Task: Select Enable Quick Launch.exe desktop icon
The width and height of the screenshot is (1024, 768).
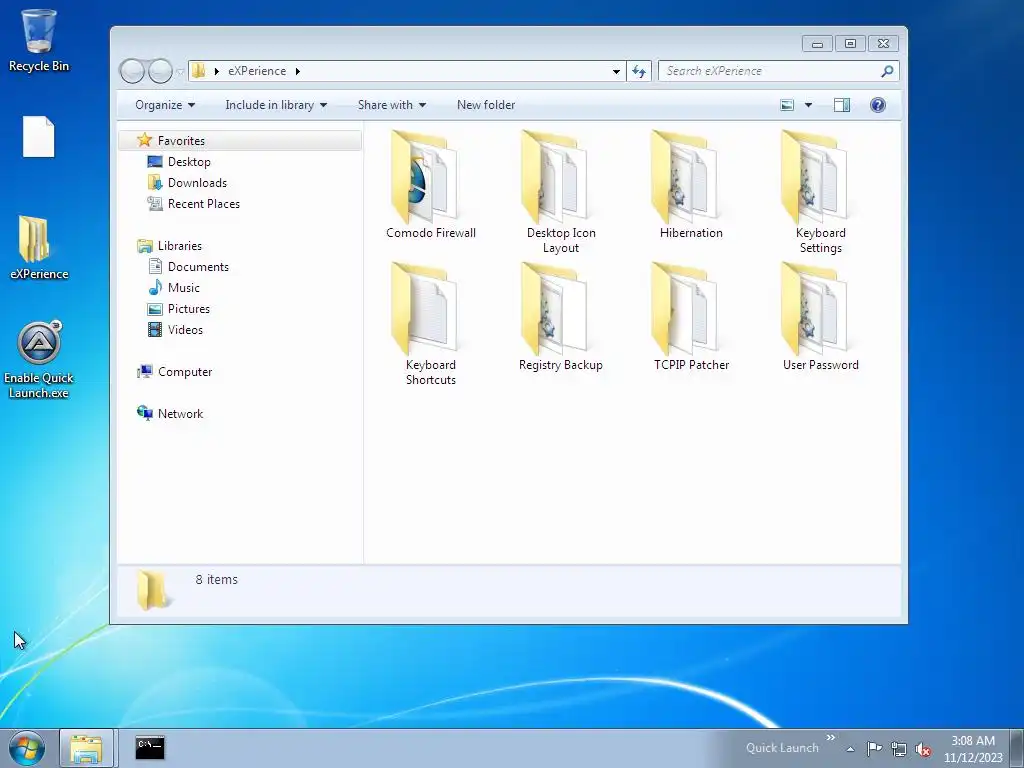Action: 39,360
